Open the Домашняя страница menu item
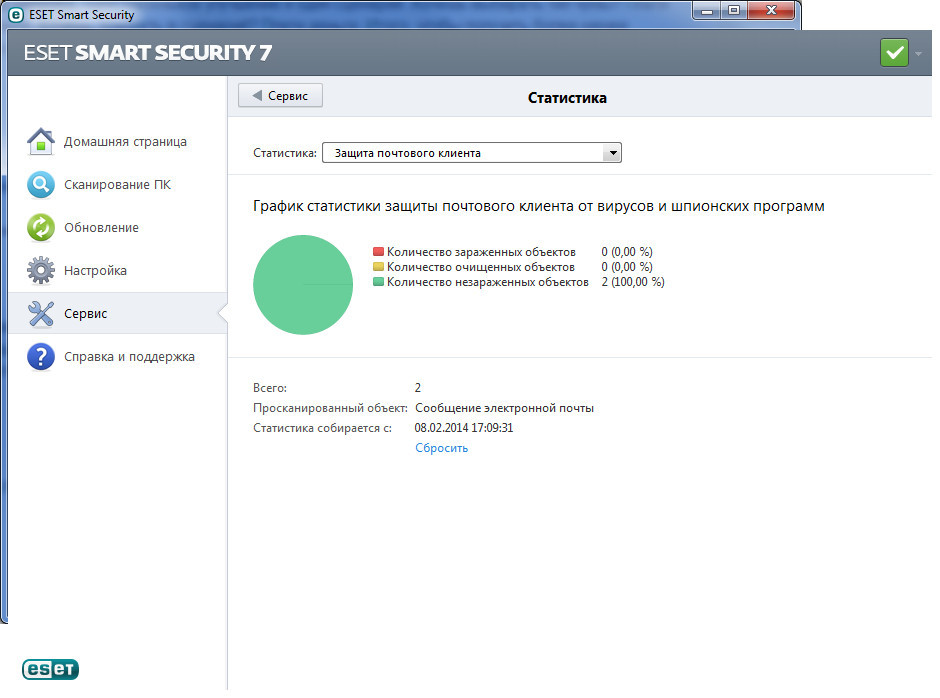Viewport: 940px width, 698px height. pos(125,142)
